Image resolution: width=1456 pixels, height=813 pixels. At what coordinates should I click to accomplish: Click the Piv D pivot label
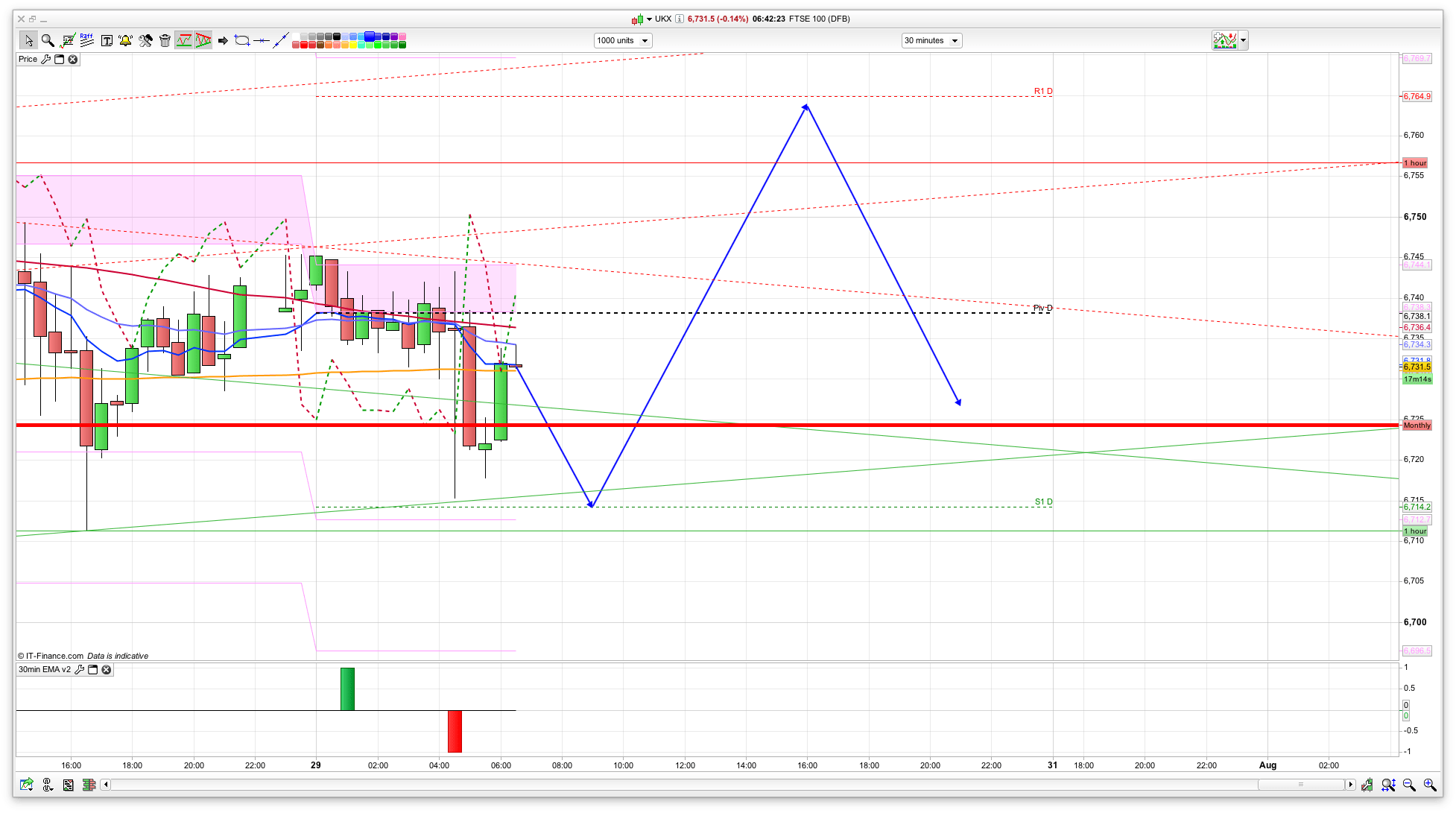pos(1042,308)
